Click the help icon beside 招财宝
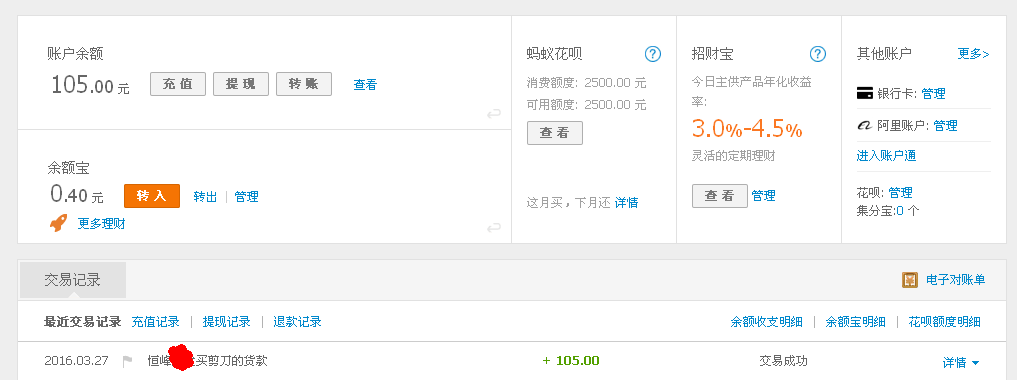This screenshot has width=1017, height=380. coord(818,54)
